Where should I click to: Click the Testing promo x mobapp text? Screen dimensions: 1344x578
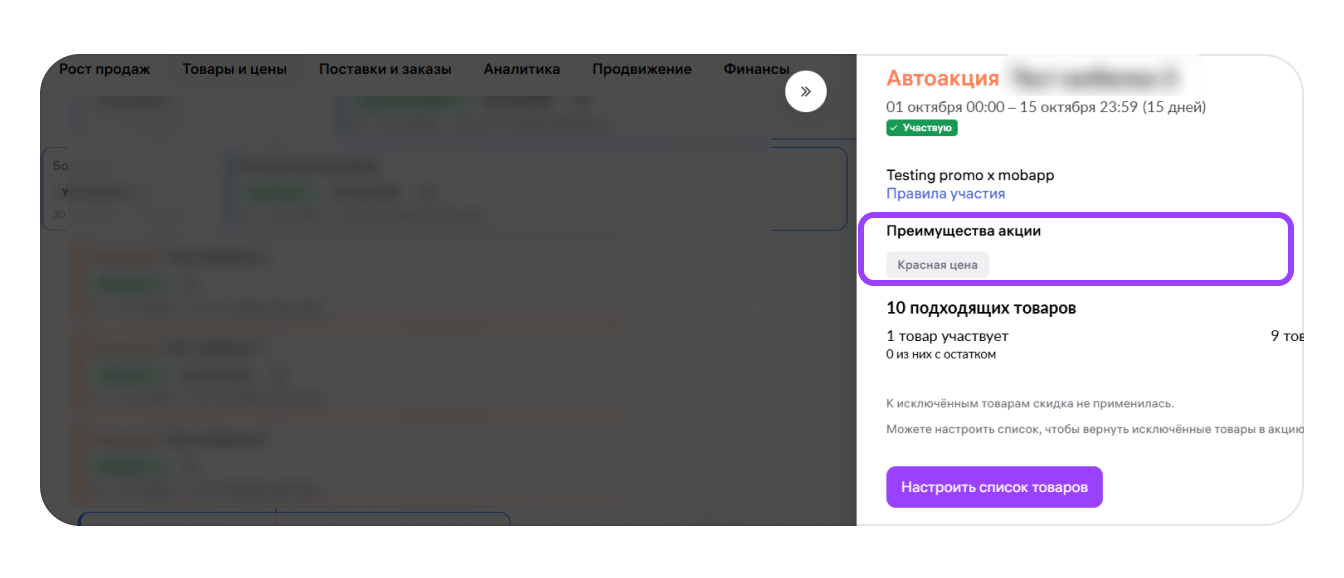click(x=970, y=175)
